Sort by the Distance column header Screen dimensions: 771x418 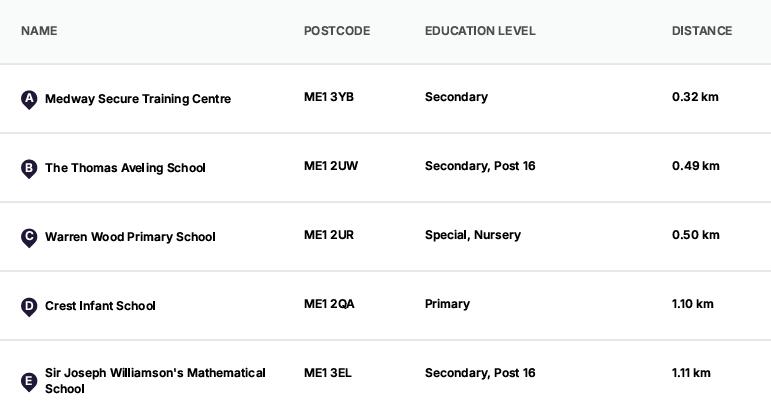(x=702, y=31)
